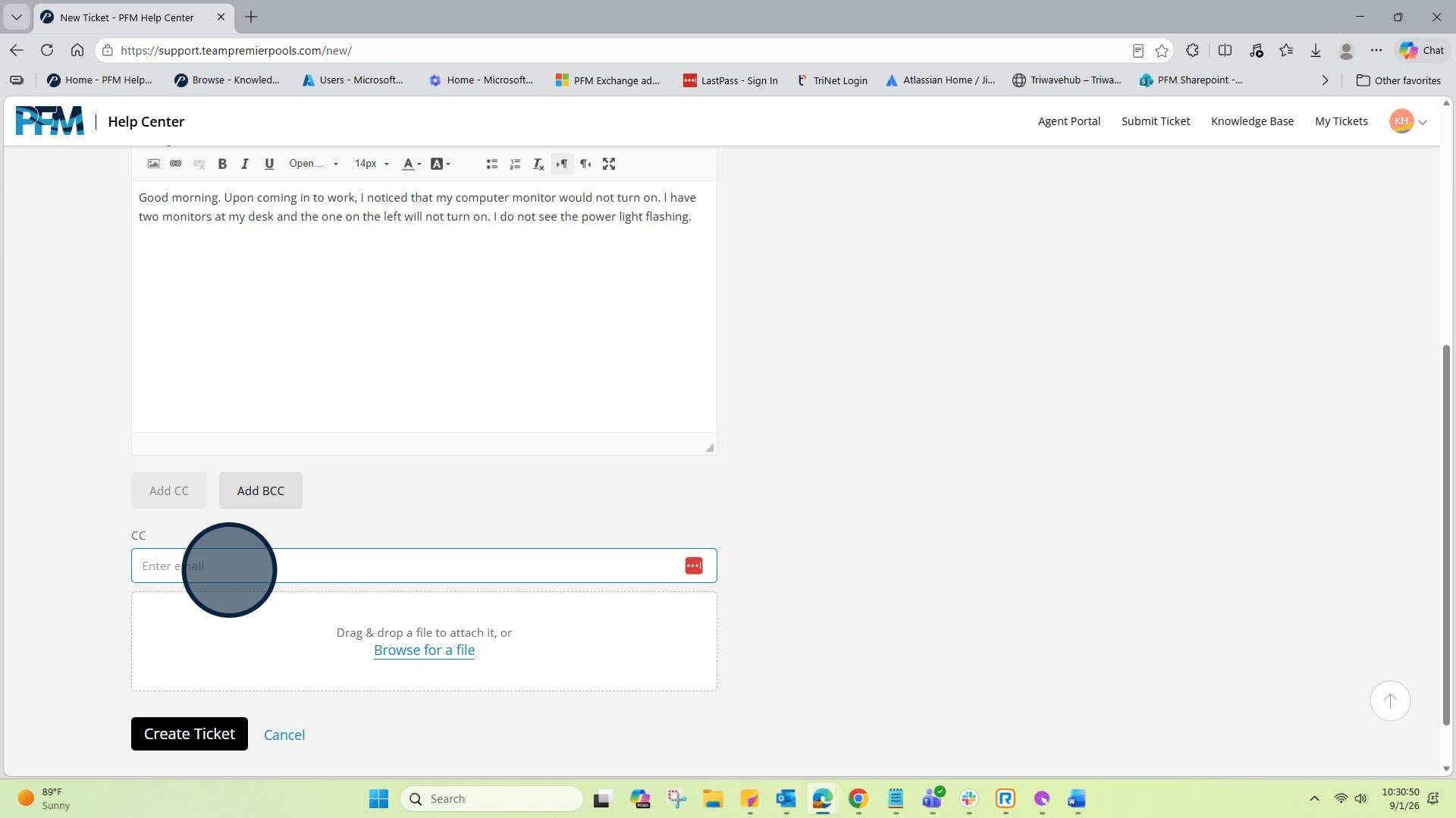The image size is (1456, 818).
Task: Open the font family dropdown
Action: (313, 164)
